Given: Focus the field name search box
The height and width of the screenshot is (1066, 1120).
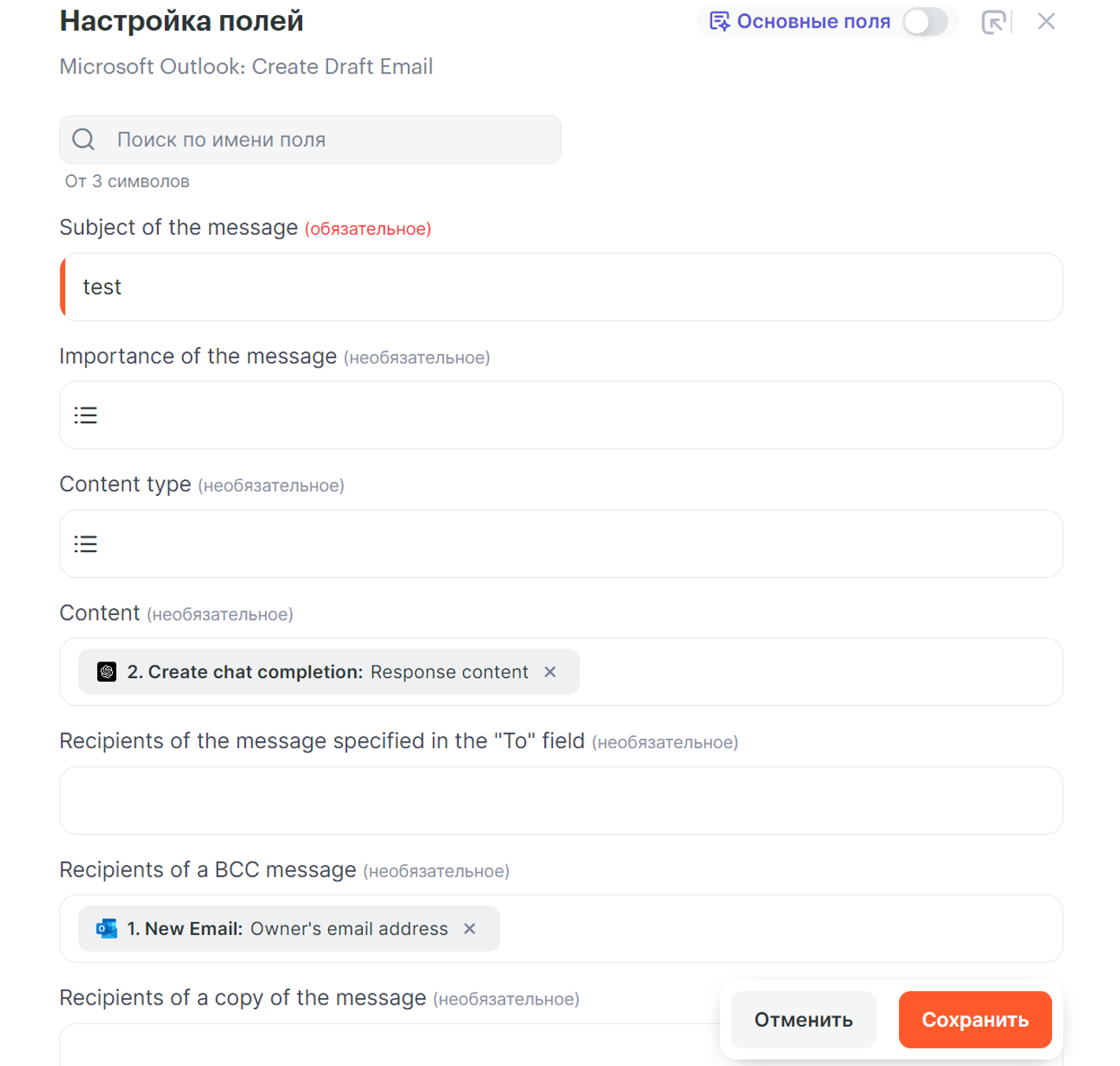Looking at the screenshot, I should click(331, 140).
